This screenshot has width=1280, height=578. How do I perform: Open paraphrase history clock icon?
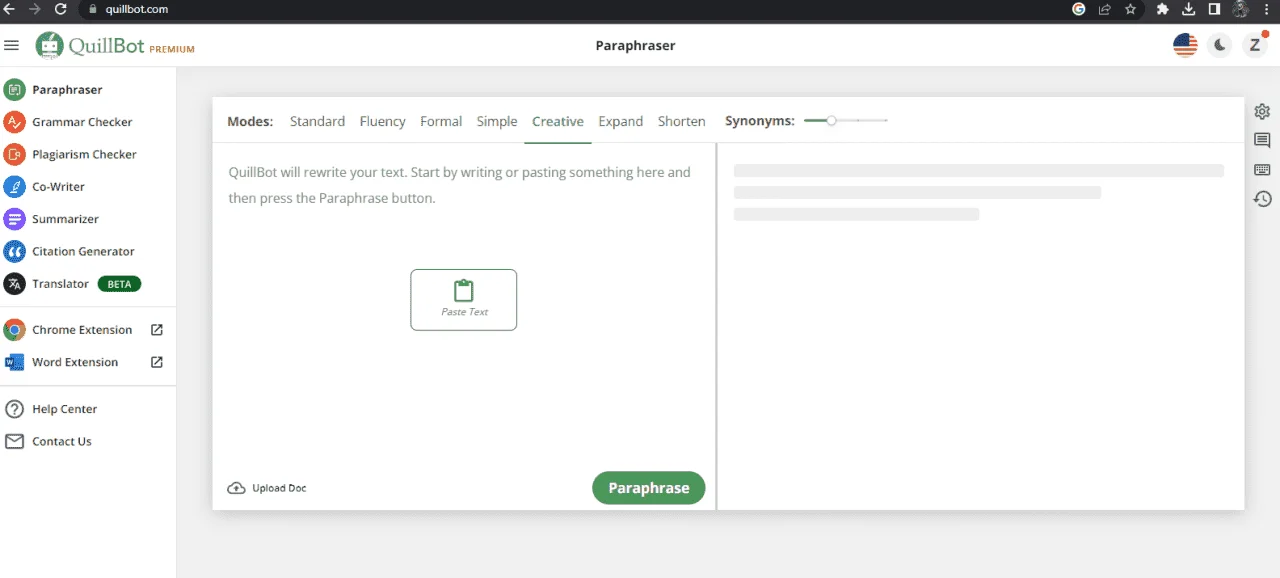point(1263,199)
